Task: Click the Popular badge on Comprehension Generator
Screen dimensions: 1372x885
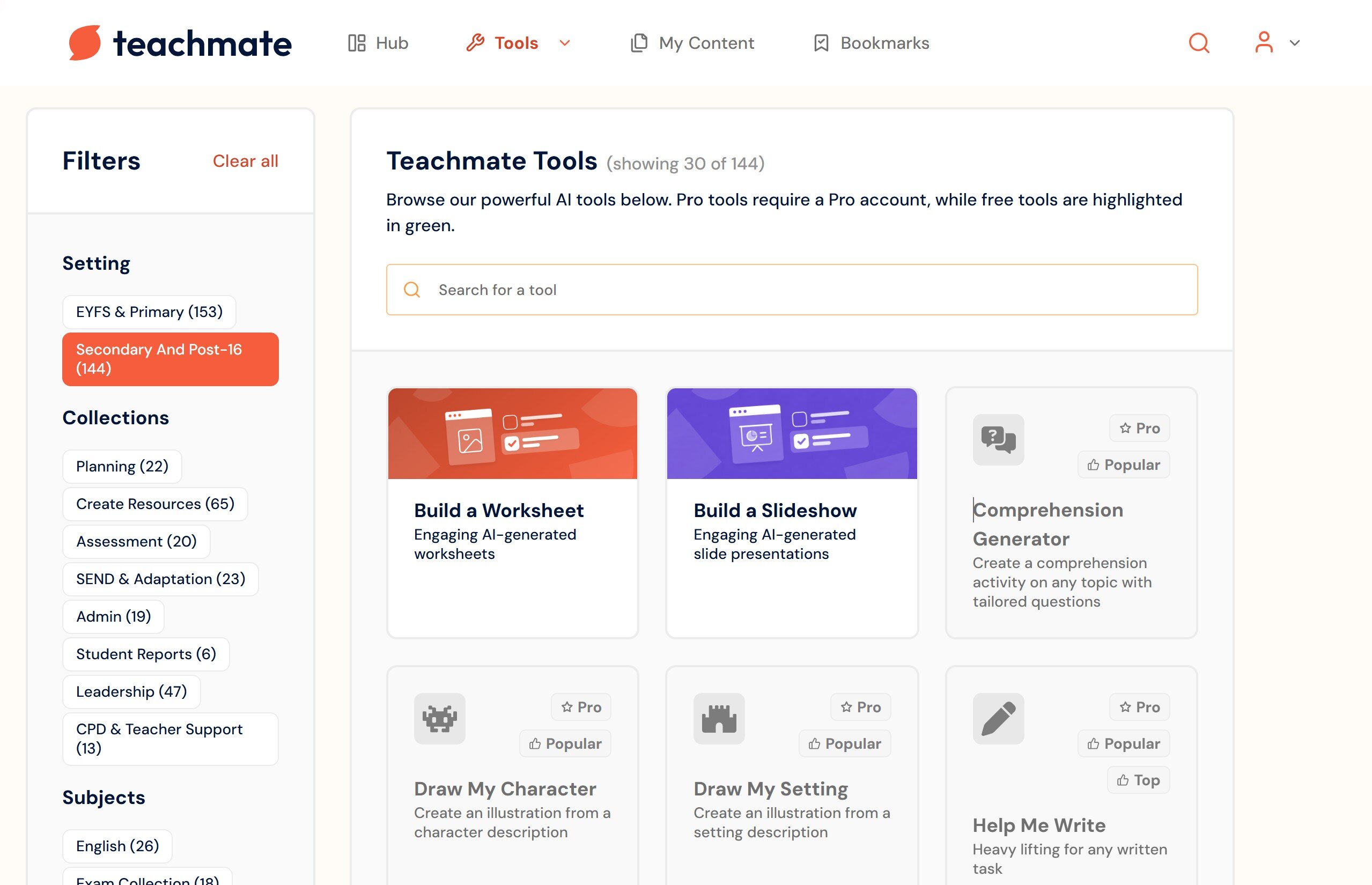Action: 1123,465
